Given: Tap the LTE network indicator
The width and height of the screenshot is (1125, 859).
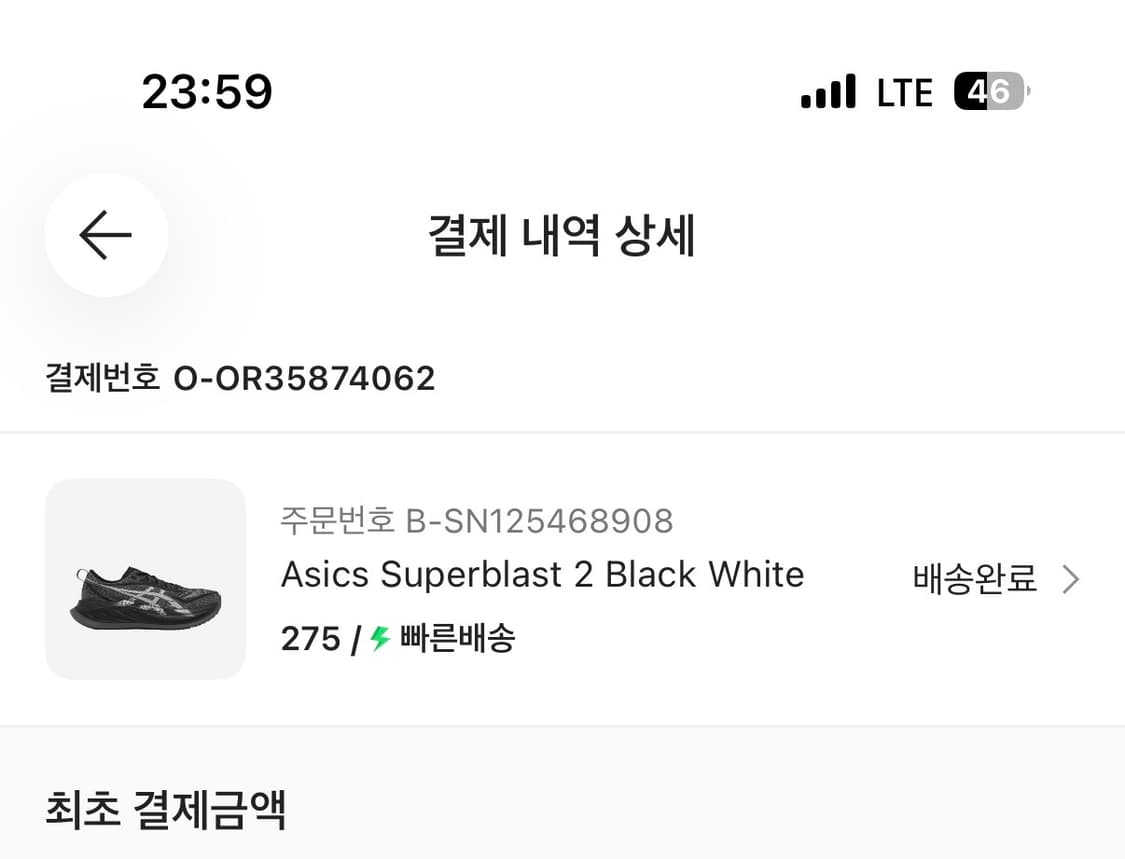Looking at the screenshot, I should (903, 92).
